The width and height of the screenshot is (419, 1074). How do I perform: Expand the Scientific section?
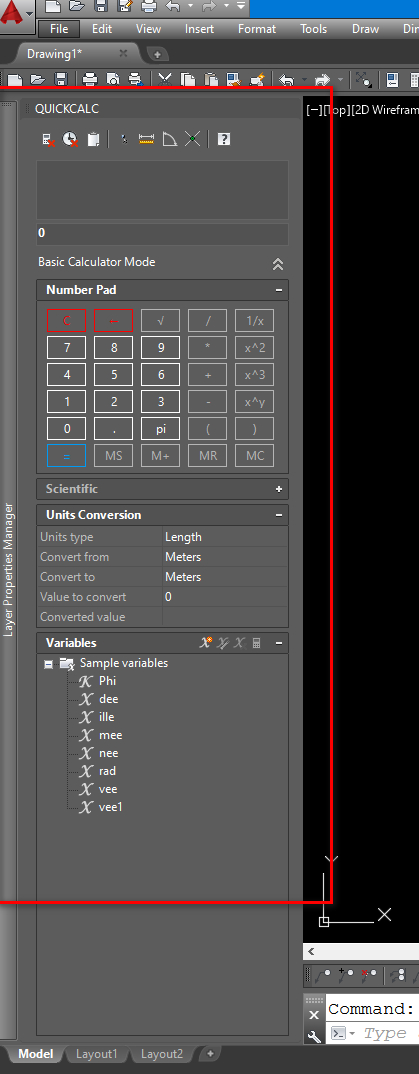tap(279, 489)
